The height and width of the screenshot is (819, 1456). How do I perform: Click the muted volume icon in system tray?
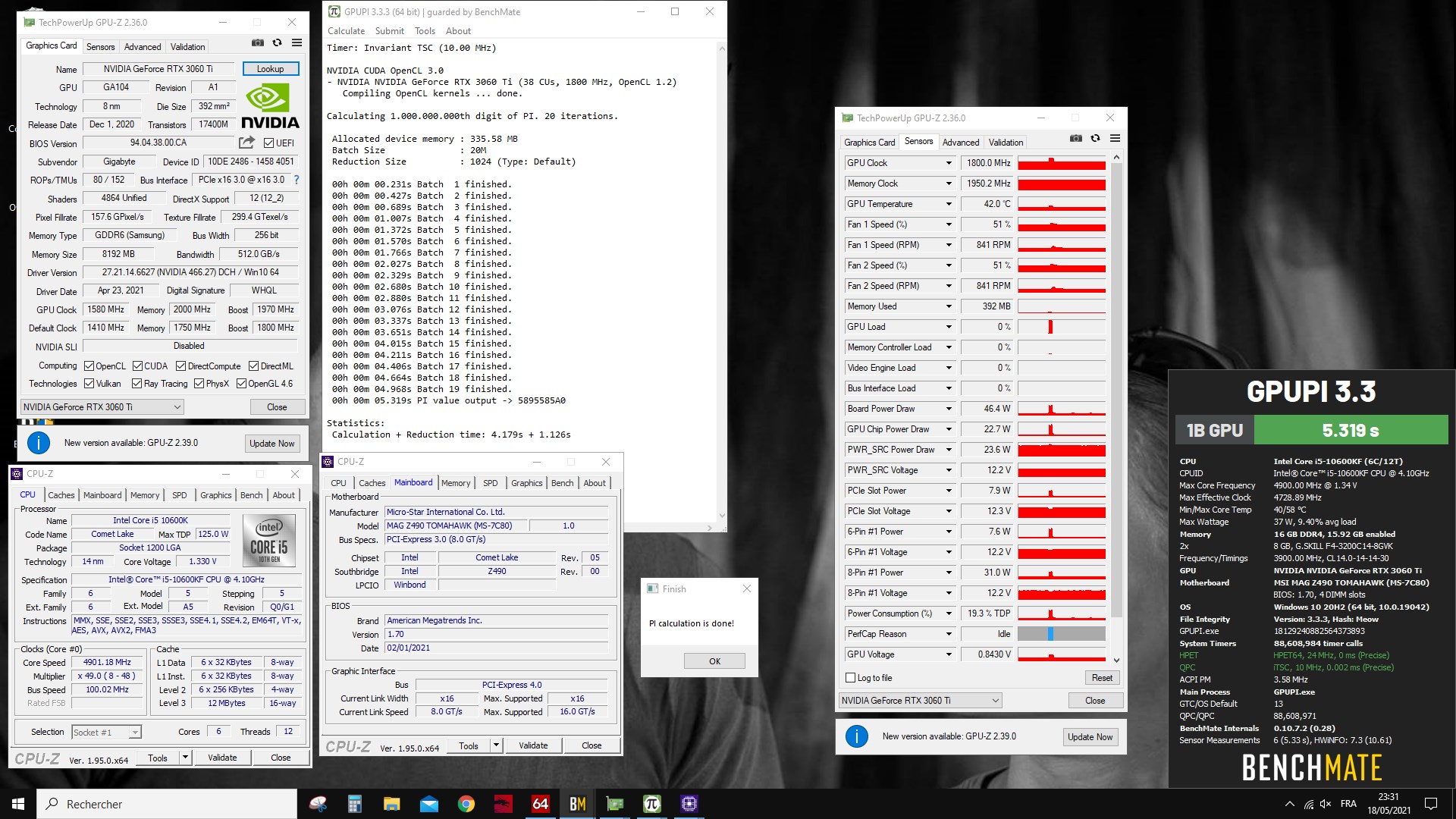pos(1326,804)
